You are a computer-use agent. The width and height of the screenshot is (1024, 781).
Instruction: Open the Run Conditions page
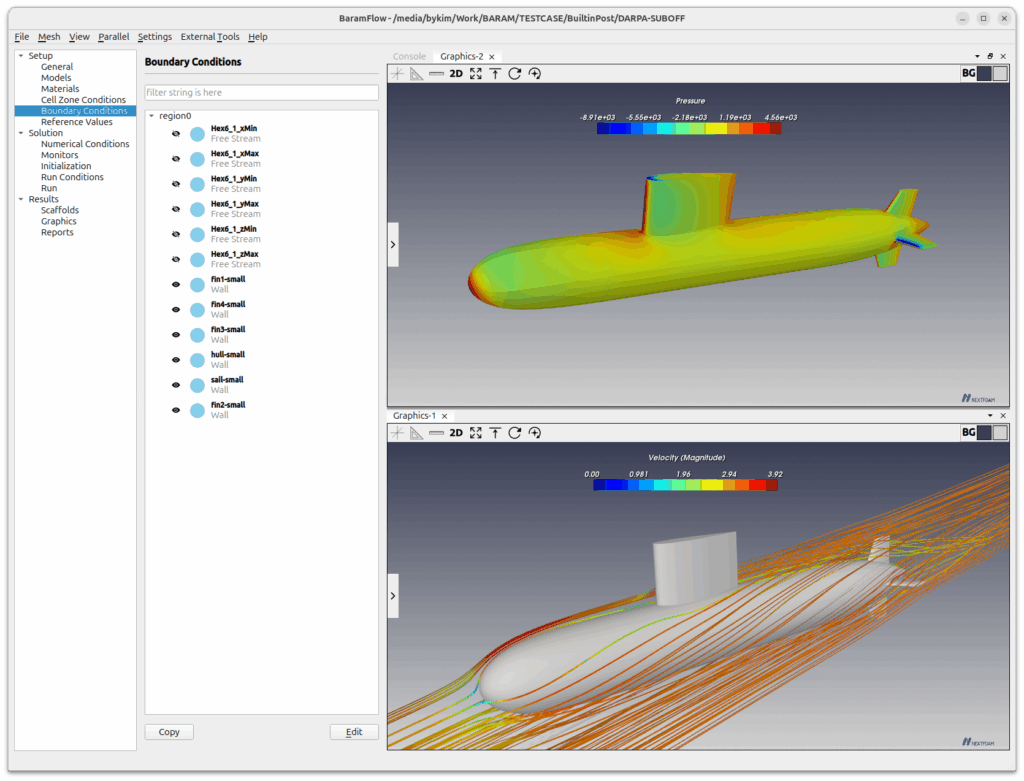click(72, 177)
